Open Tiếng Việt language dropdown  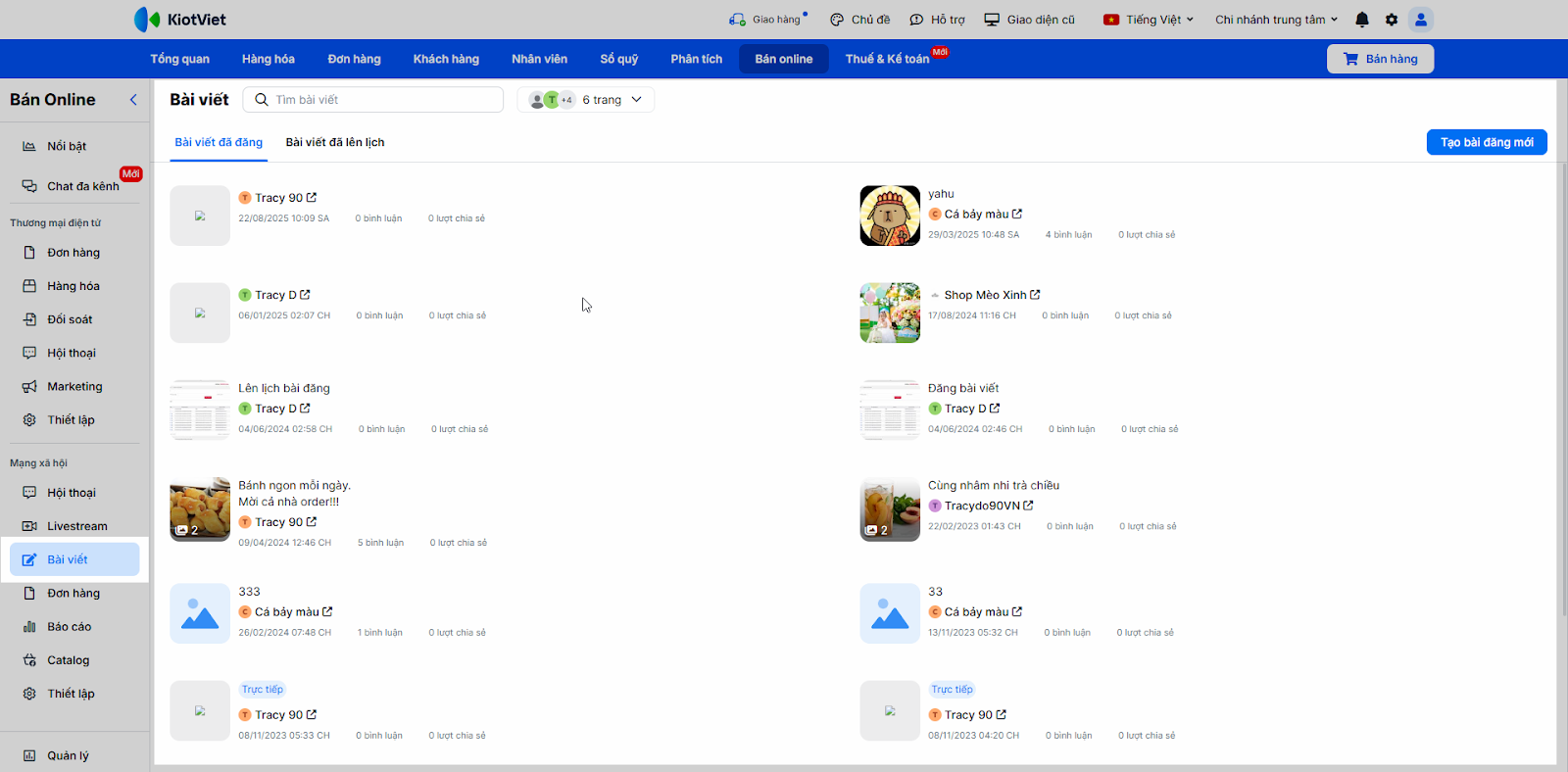1149,20
